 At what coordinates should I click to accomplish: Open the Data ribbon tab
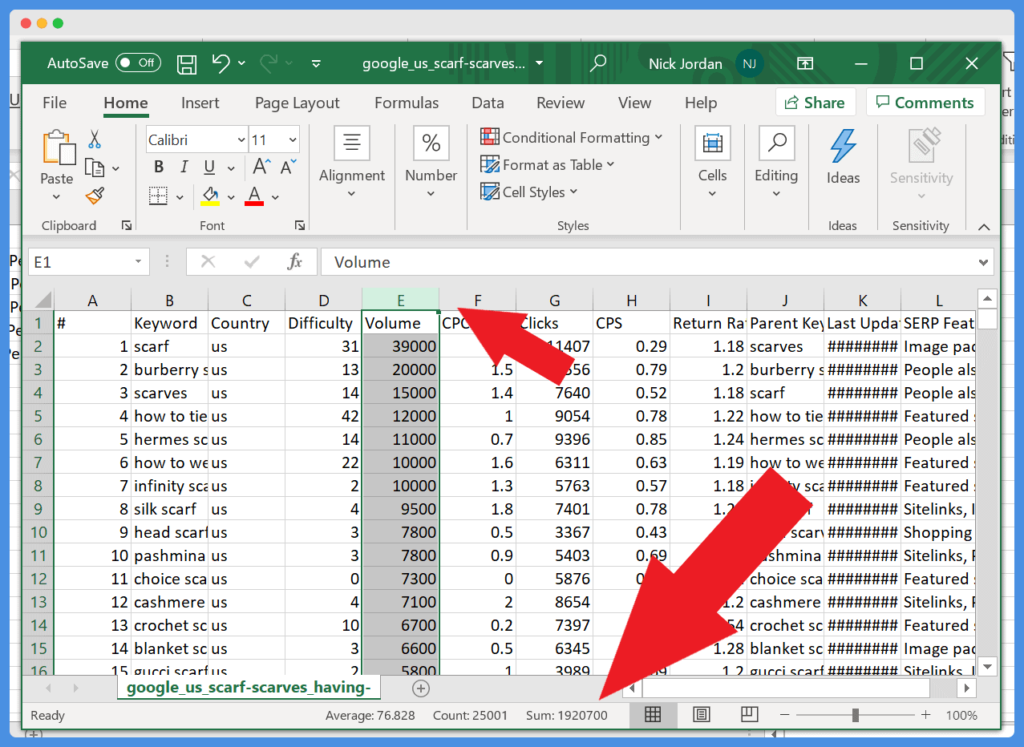point(487,103)
